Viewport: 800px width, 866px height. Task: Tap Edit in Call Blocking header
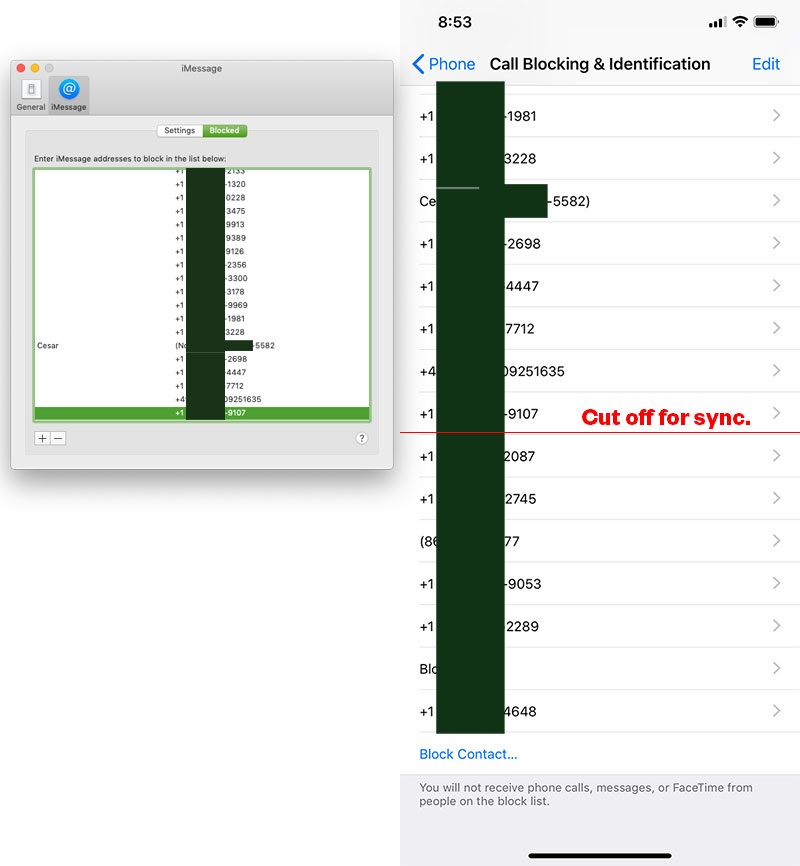pyautogui.click(x=766, y=64)
